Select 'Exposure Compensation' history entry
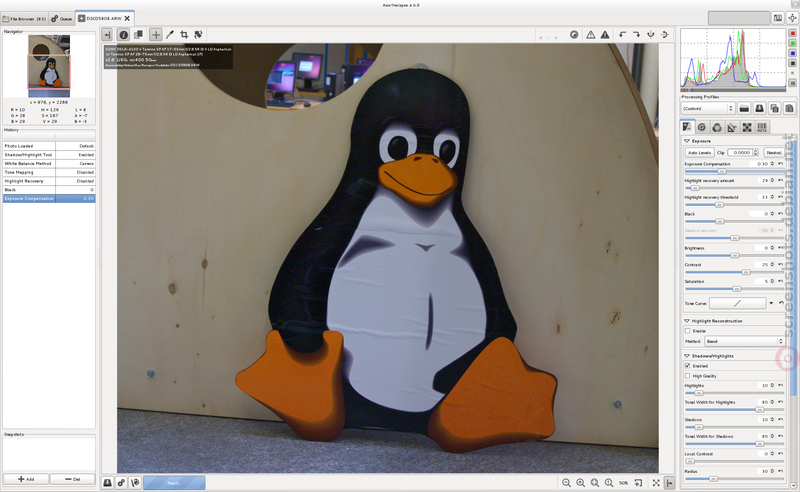Viewport: 800px width, 492px height. tap(49, 199)
